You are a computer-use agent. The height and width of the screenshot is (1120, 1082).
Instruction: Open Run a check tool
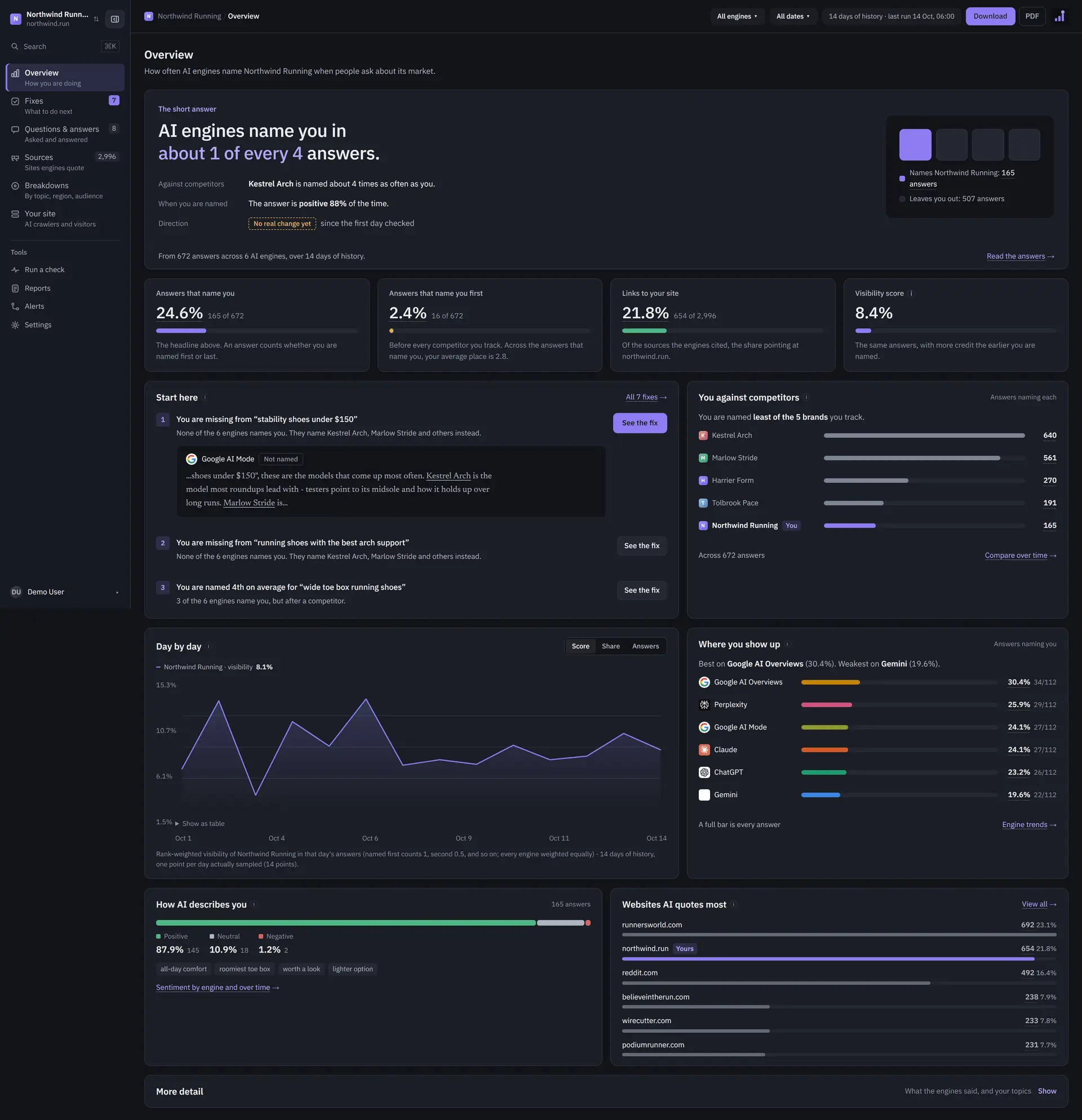[x=65, y=270]
